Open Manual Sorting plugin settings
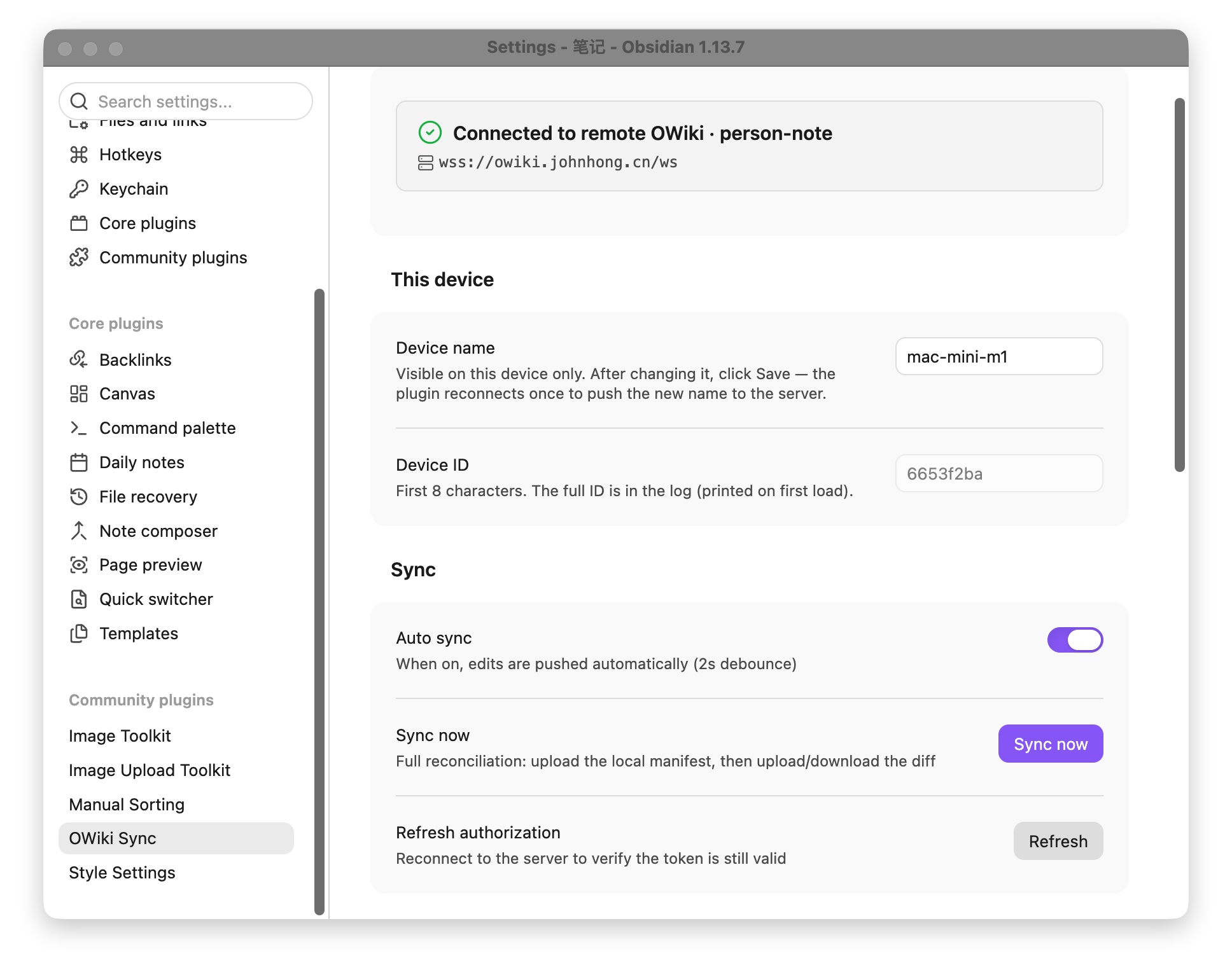This screenshot has width=1232, height=977. point(176,805)
